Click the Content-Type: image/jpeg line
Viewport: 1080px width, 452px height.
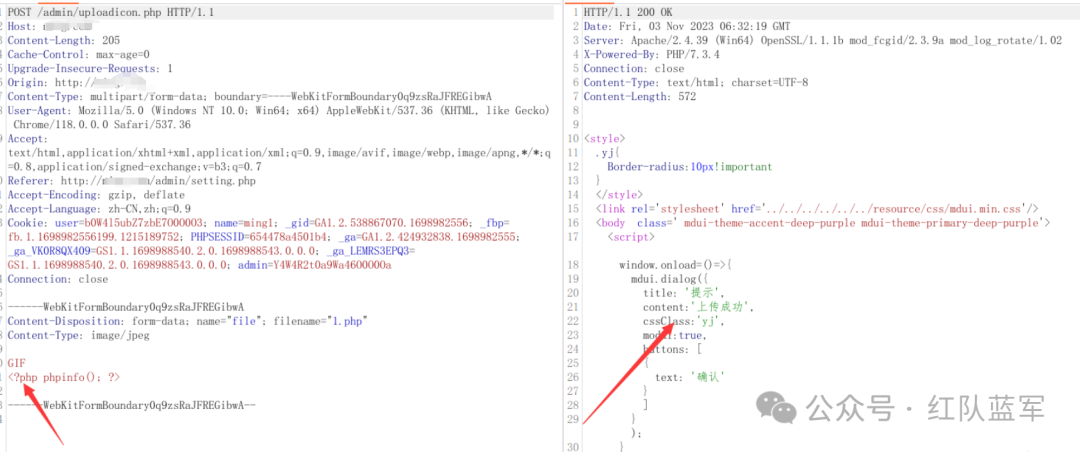tap(79, 336)
